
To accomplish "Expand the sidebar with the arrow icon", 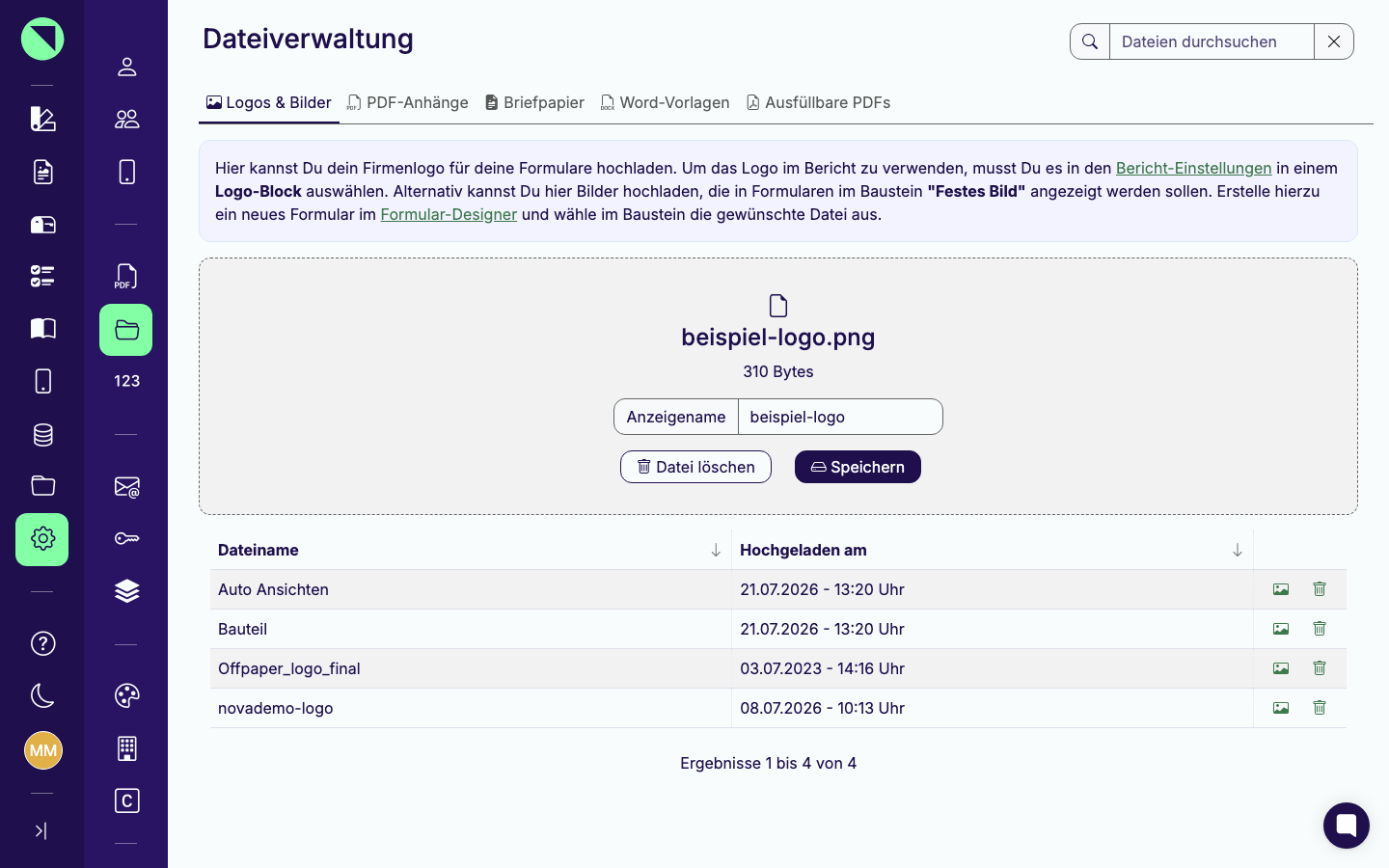I will coord(41,830).
